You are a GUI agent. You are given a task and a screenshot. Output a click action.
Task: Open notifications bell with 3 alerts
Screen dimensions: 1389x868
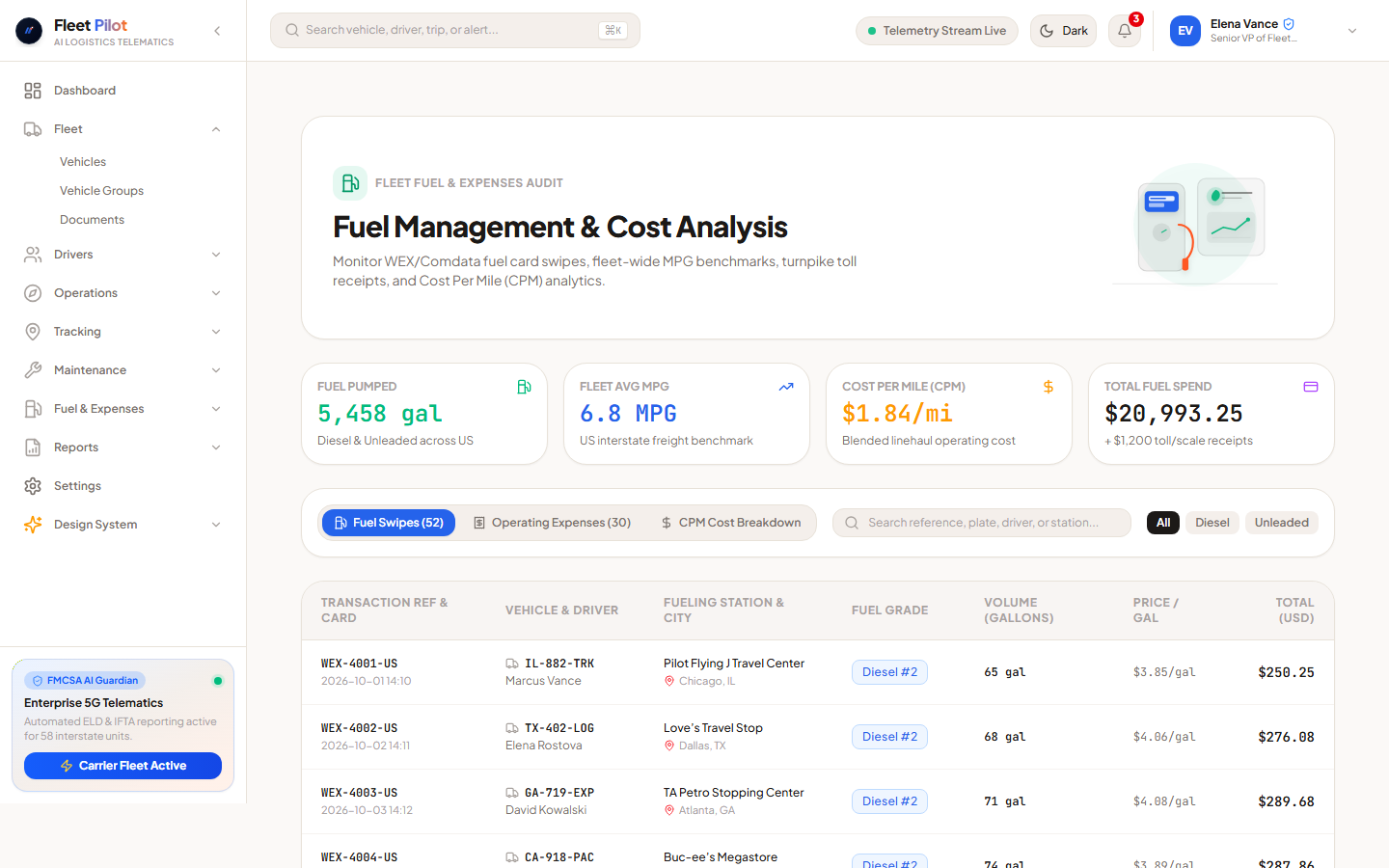1125,31
